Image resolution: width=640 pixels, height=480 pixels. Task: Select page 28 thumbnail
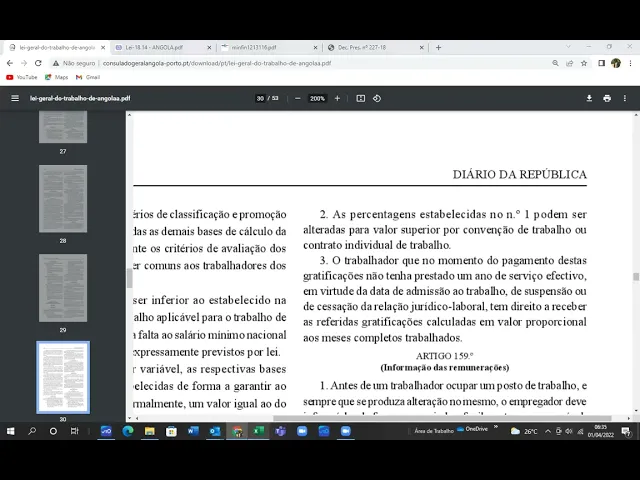tap(63, 199)
